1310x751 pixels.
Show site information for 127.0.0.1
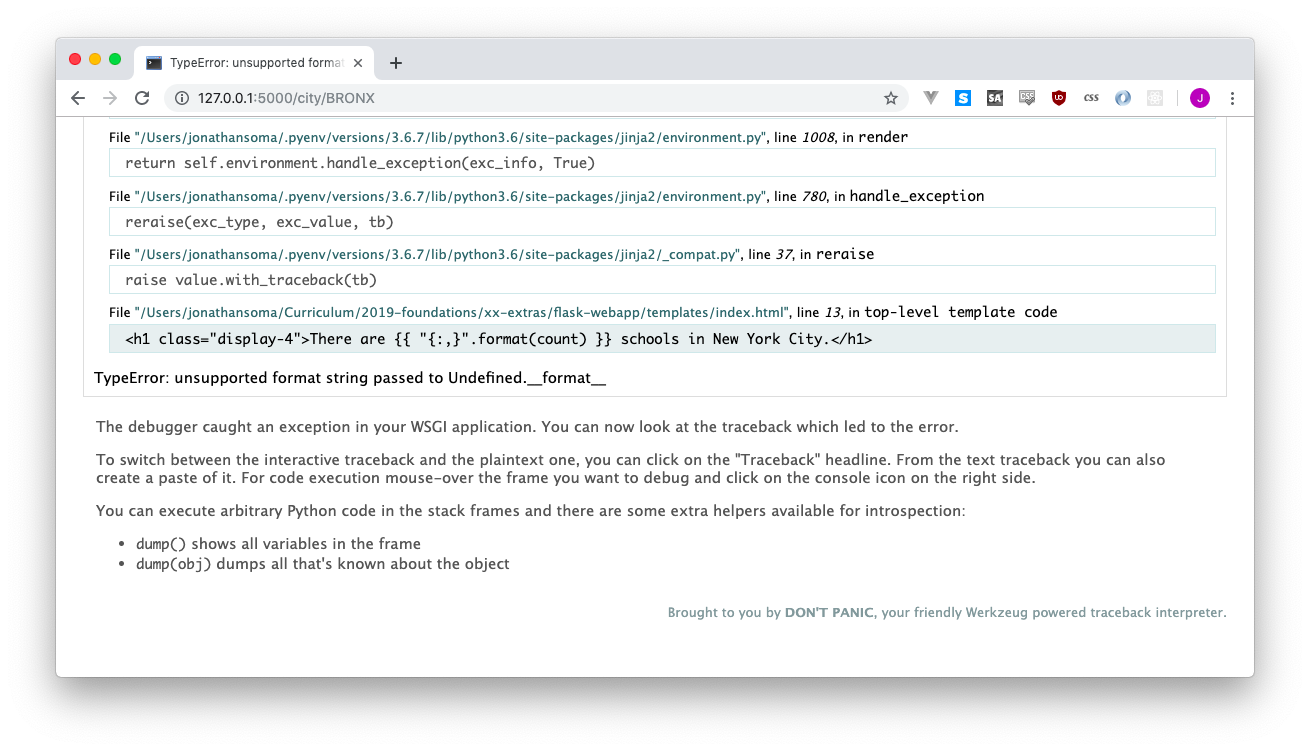[x=182, y=98]
